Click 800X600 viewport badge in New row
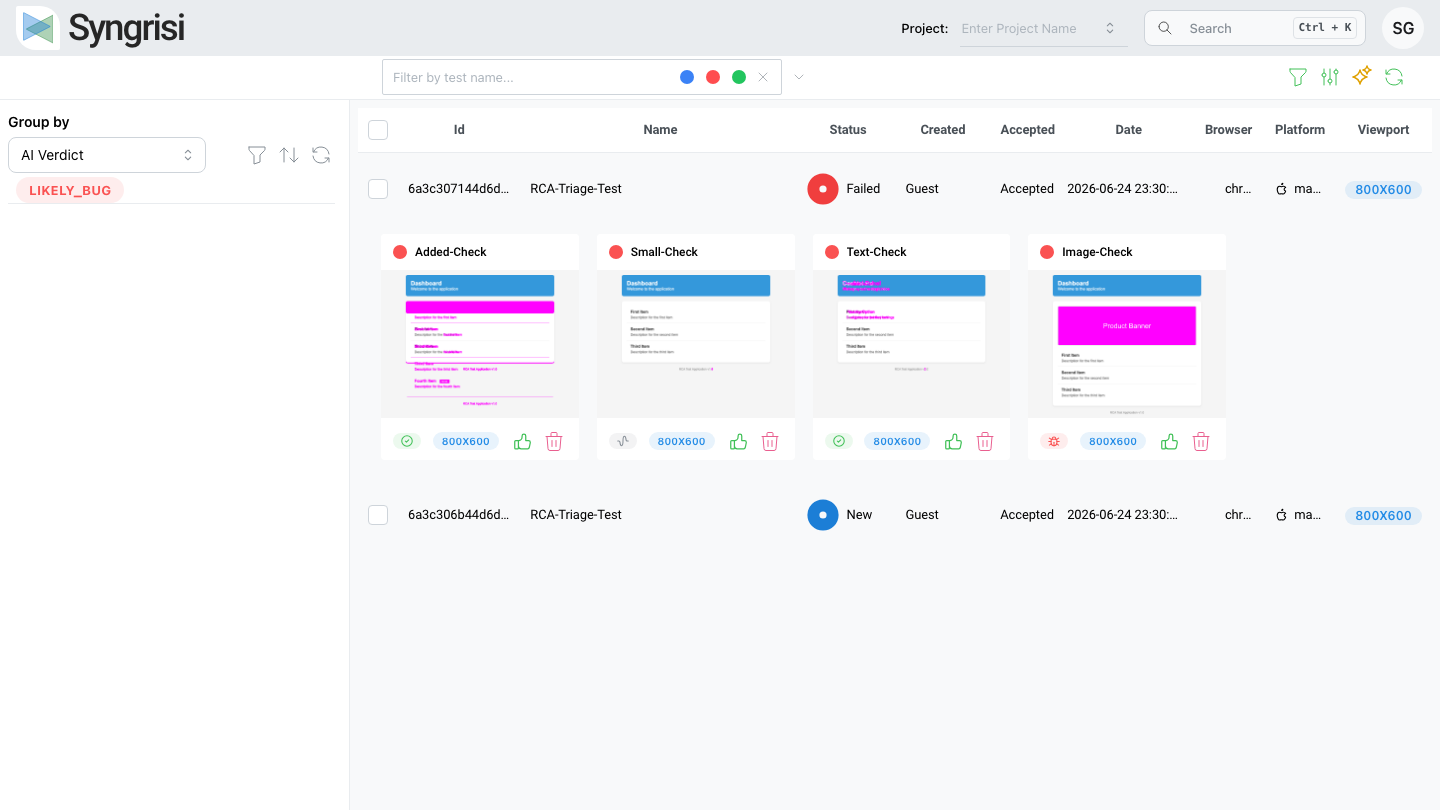Viewport: 1440px width, 810px height. (x=1383, y=516)
